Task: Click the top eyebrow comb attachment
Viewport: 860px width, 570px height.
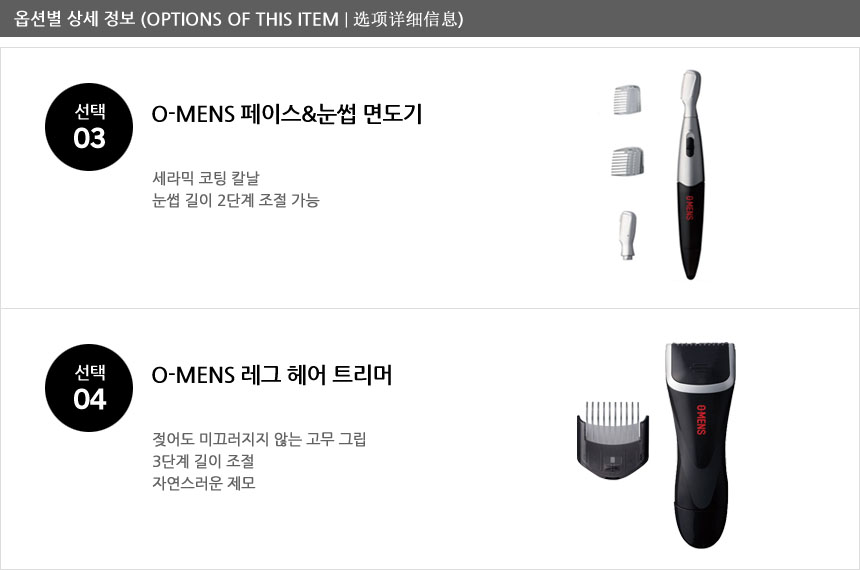Action: (627, 99)
